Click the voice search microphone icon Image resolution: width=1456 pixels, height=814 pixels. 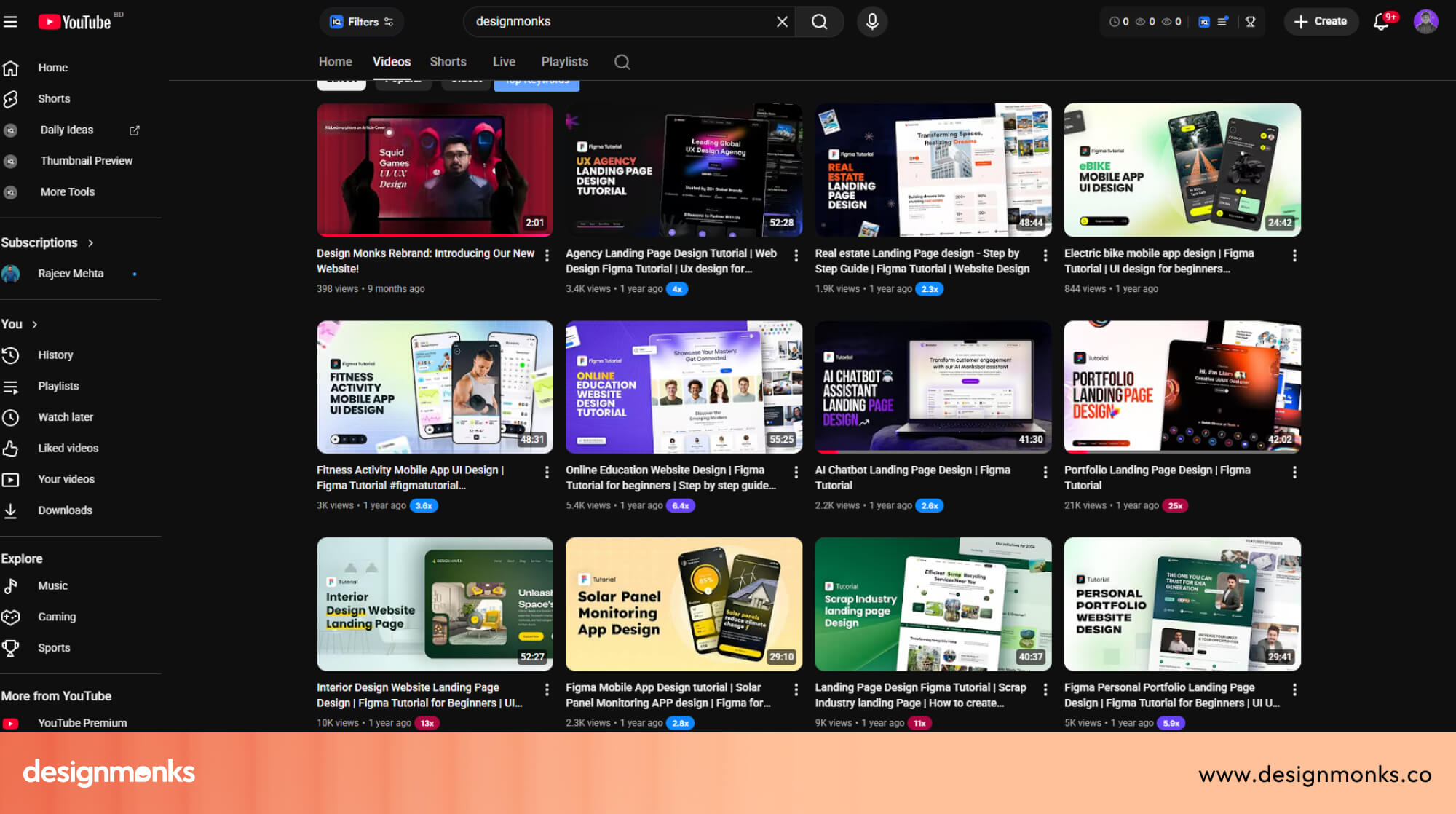tap(871, 22)
